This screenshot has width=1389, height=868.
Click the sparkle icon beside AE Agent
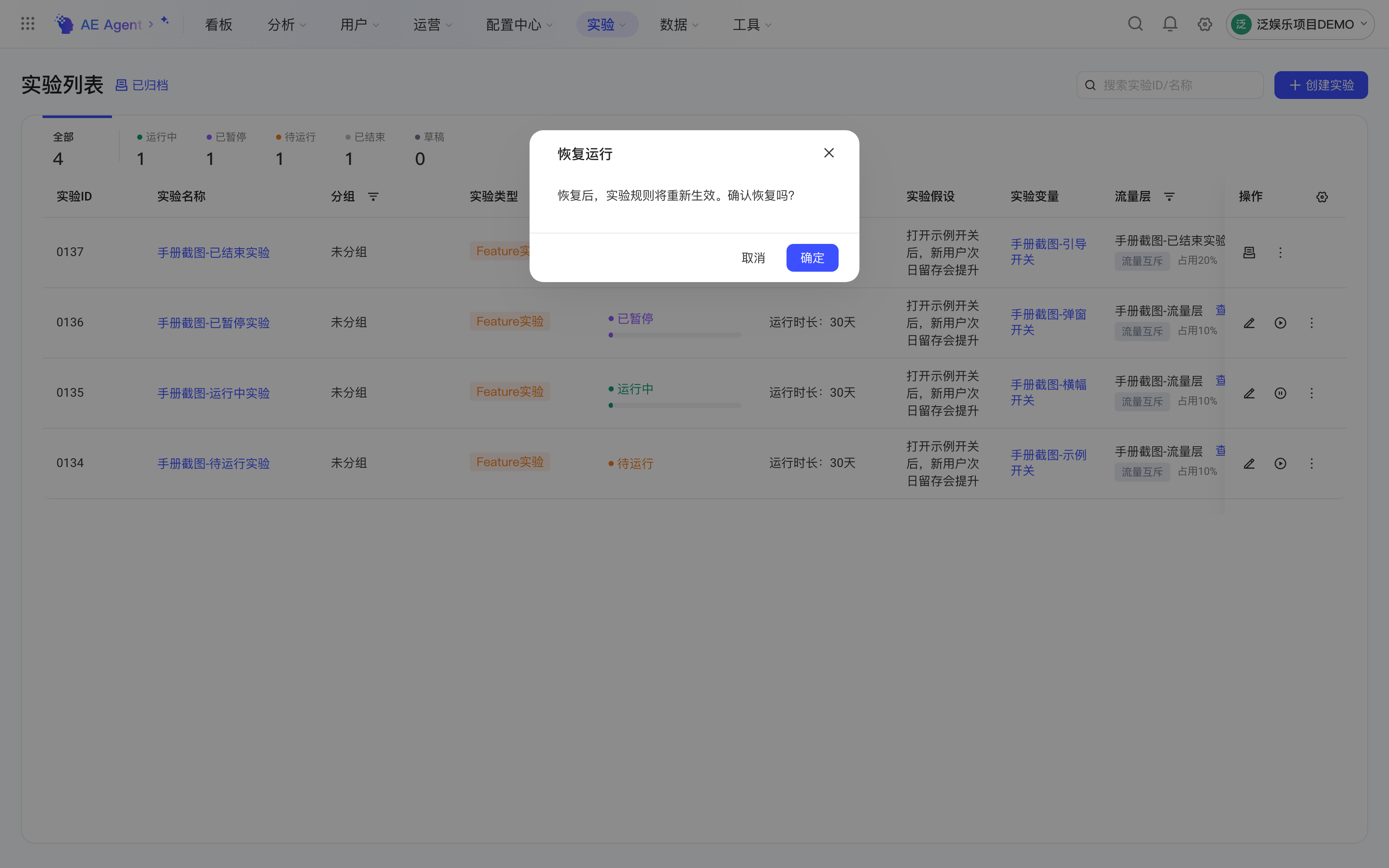click(x=165, y=21)
